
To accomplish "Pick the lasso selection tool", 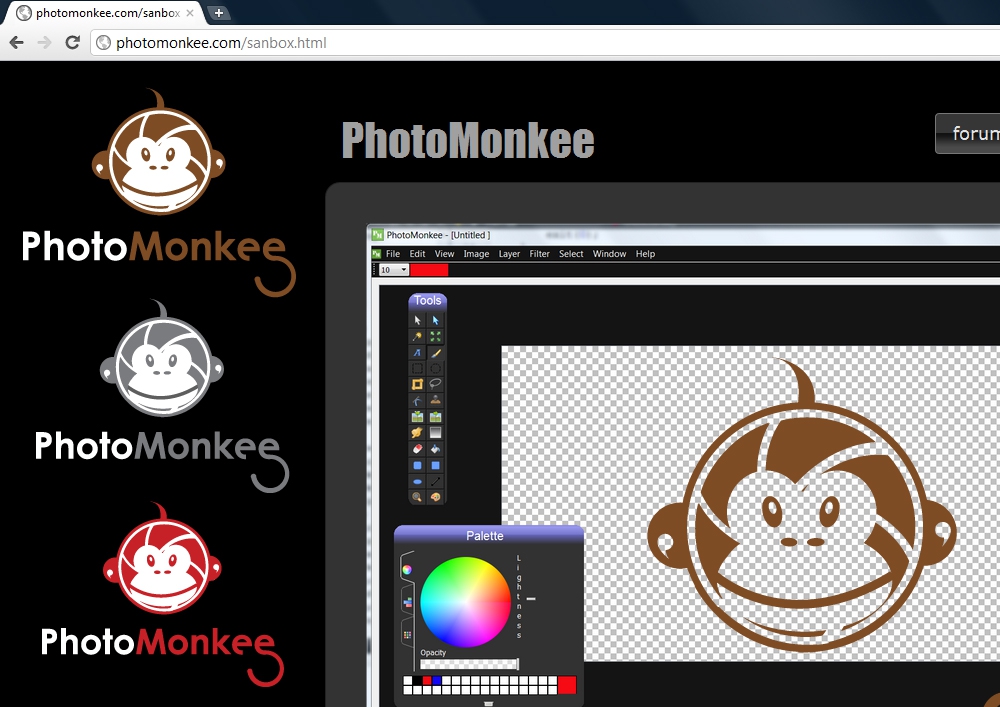I will (x=436, y=385).
